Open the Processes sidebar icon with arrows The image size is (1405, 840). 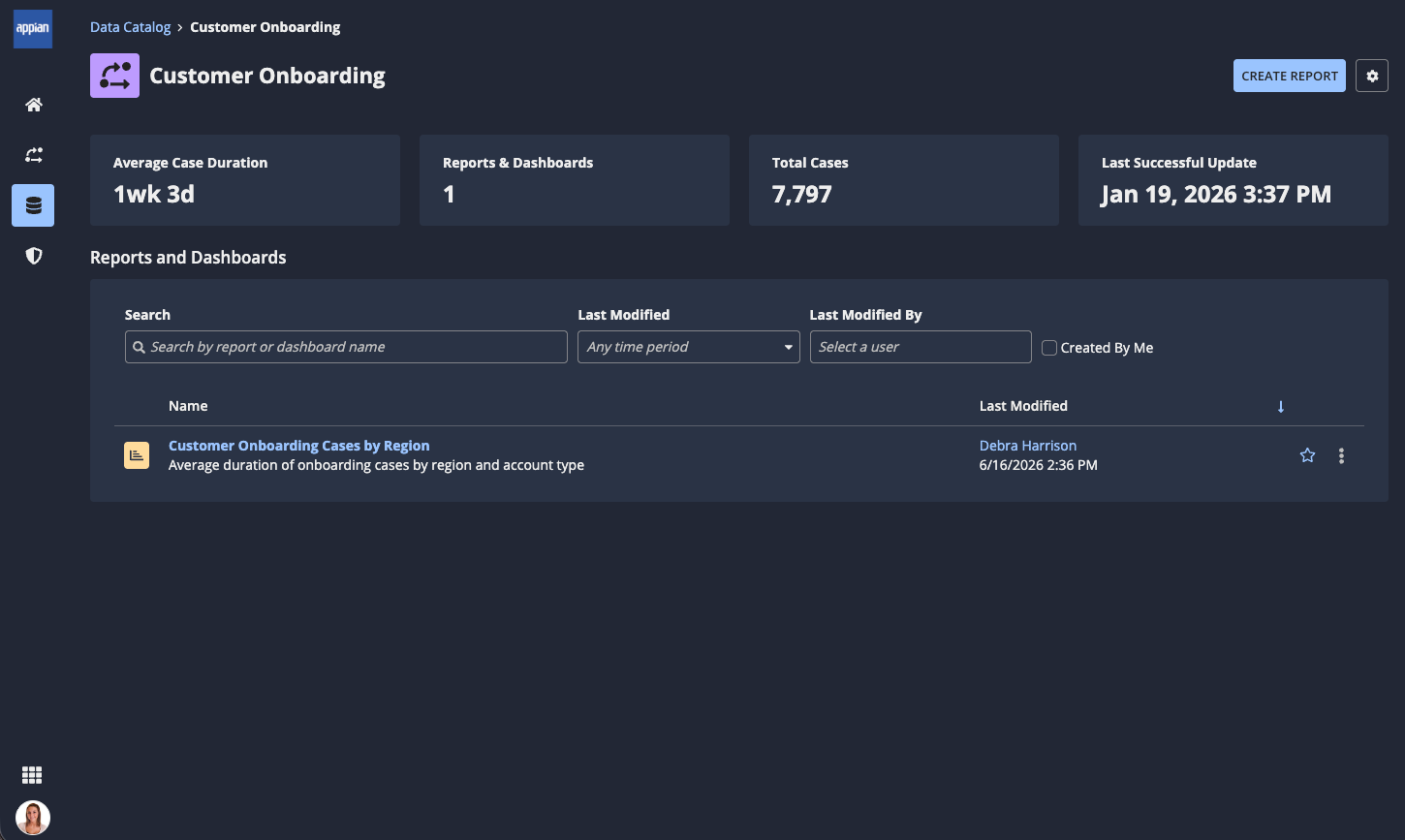pyautogui.click(x=34, y=155)
